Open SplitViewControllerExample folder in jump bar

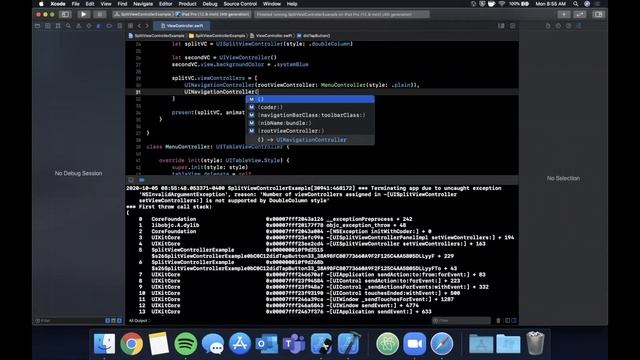[x=218, y=36]
